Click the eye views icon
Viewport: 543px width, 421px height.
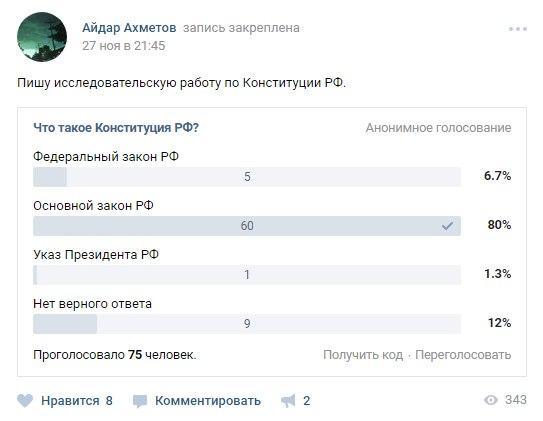[491, 400]
